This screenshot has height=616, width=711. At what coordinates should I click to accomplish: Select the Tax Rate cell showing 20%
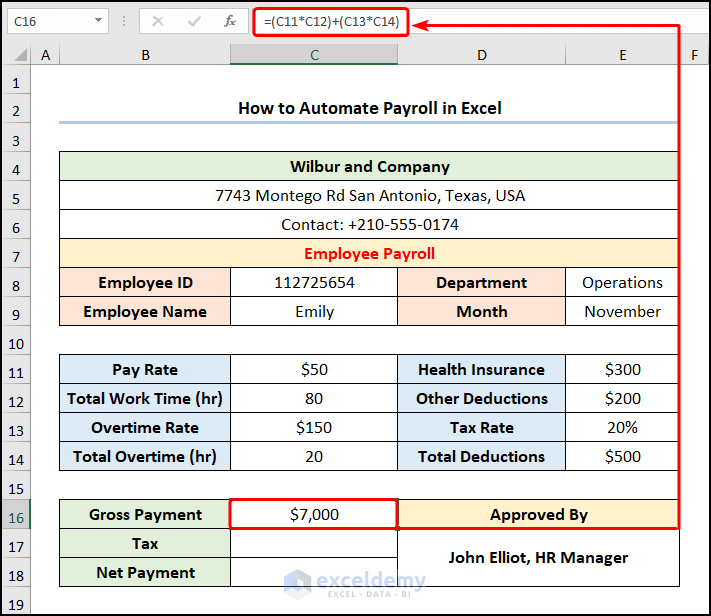pos(622,428)
